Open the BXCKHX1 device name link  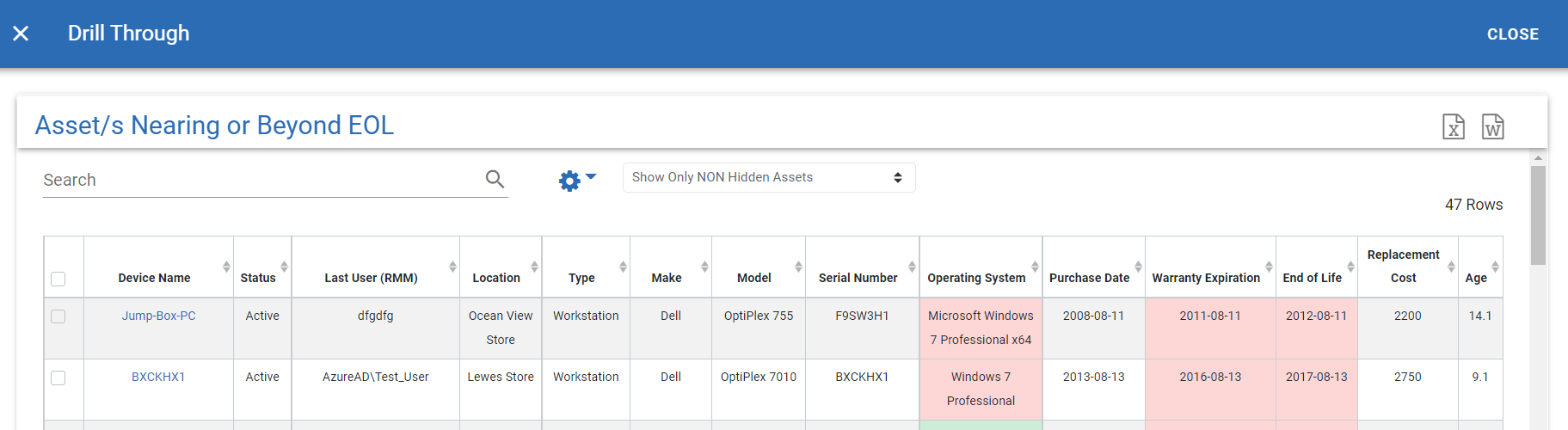158,377
